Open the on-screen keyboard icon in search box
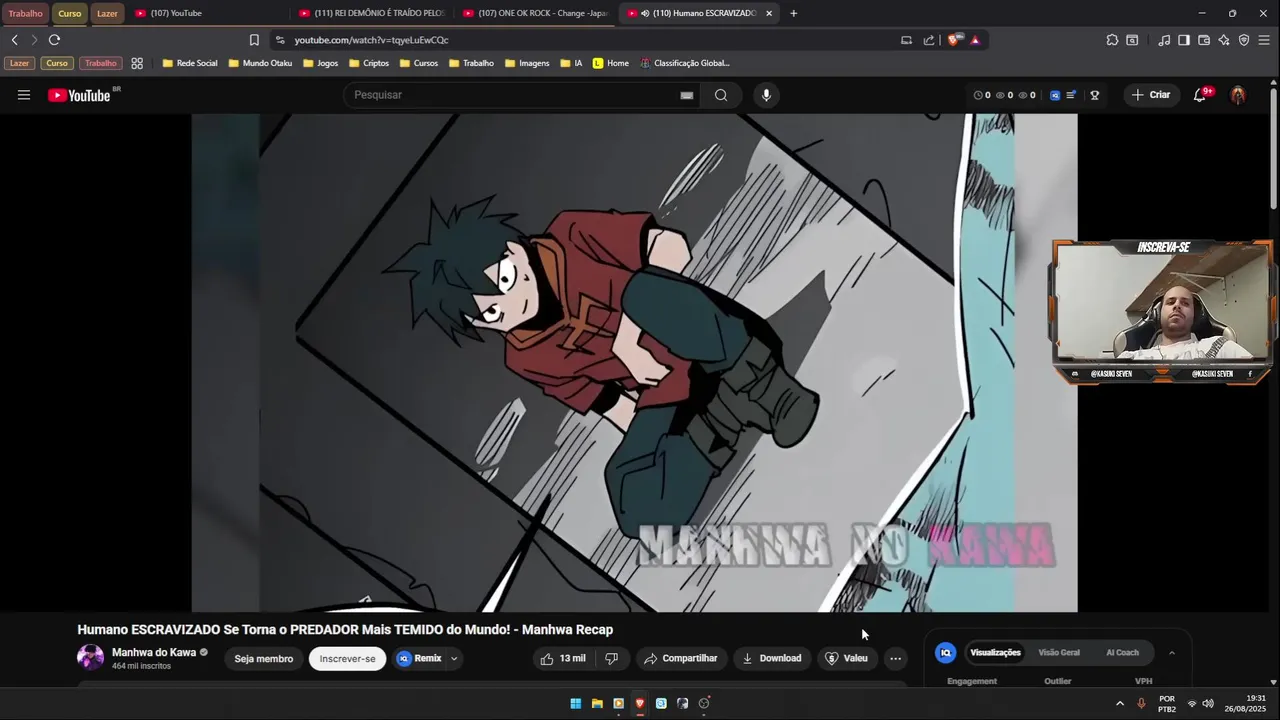This screenshot has height=720, width=1280. pyautogui.click(x=687, y=95)
